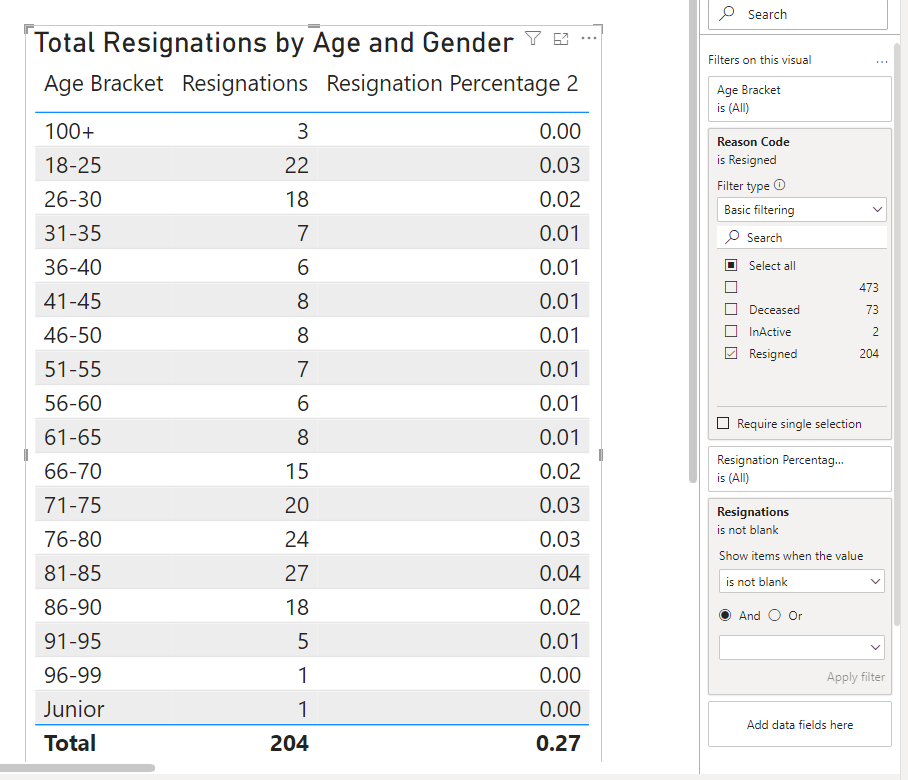The height and width of the screenshot is (780, 908).
Task: Select the And radio button
Action: point(724,615)
